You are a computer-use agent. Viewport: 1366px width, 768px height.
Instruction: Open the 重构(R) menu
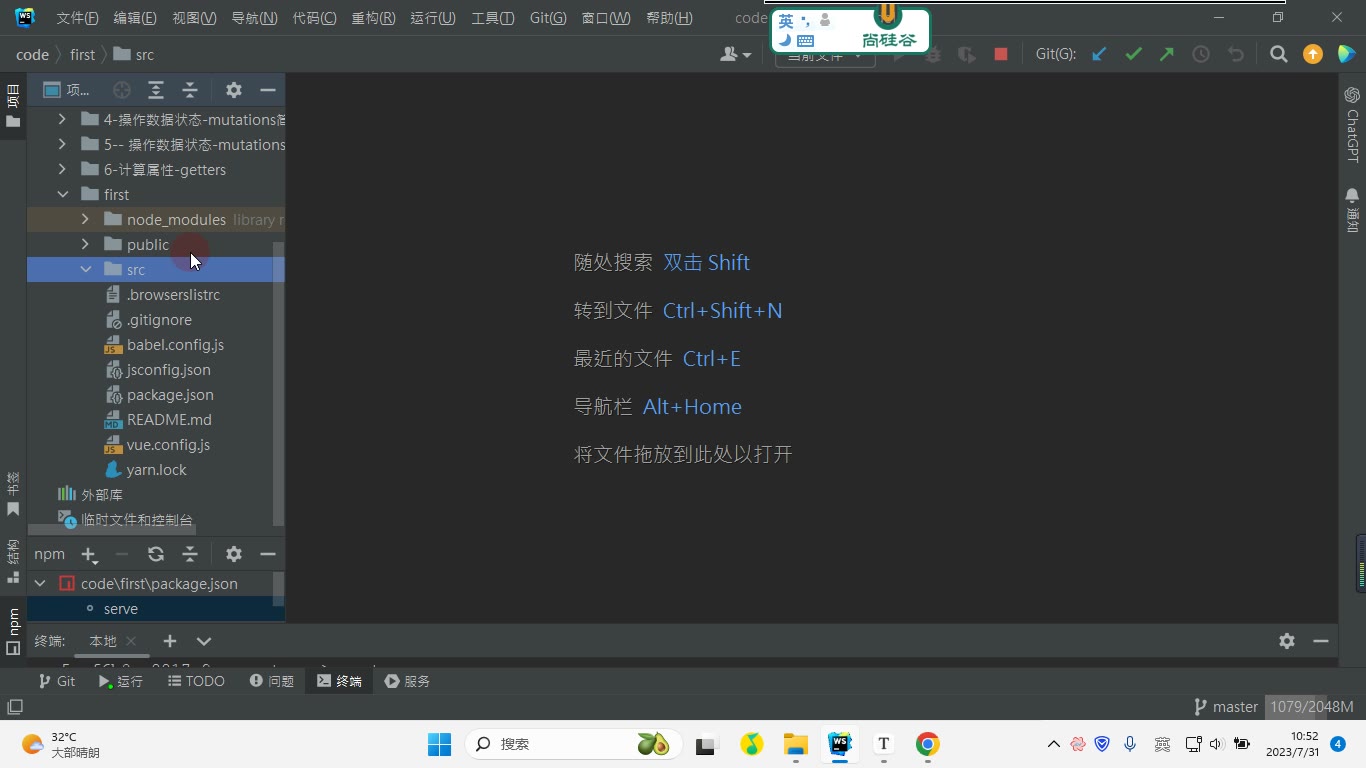point(373,18)
